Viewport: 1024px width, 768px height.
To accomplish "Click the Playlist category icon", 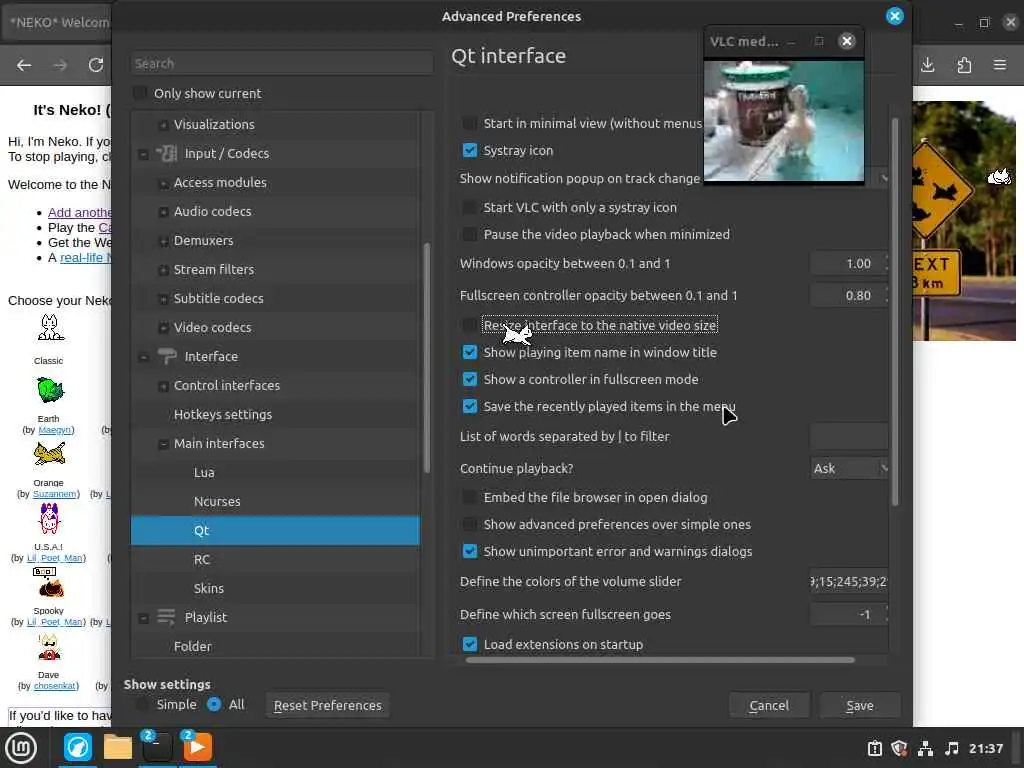I will (167, 617).
